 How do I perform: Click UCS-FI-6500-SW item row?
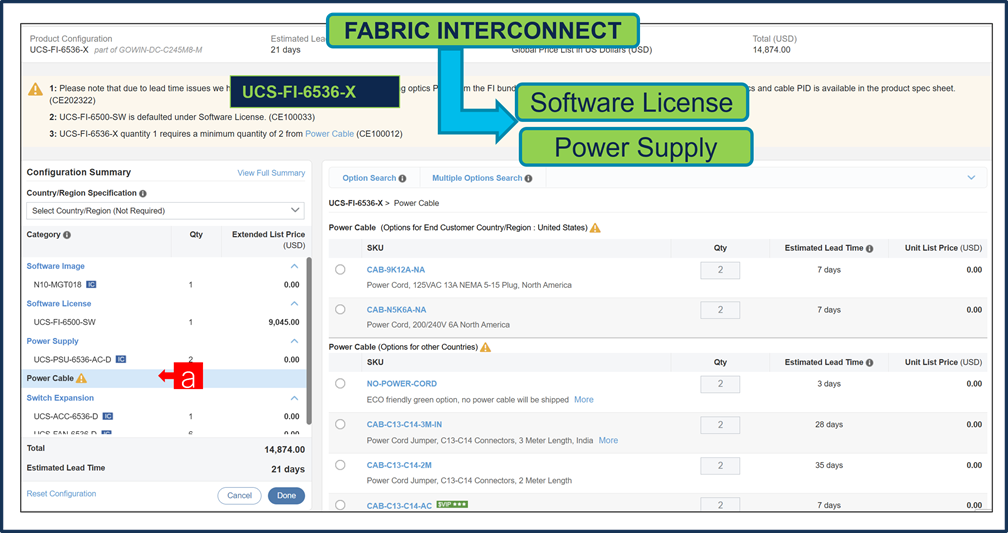[165, 322]
